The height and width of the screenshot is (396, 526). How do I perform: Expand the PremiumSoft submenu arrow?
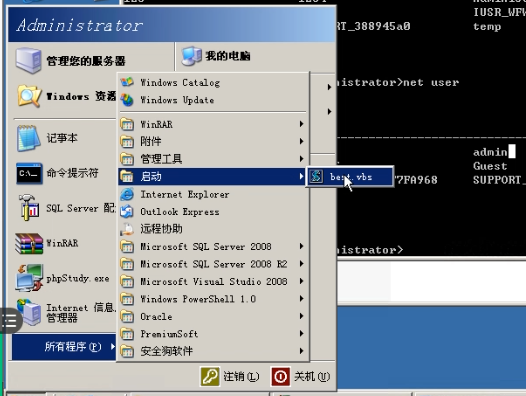coord(301,334)
